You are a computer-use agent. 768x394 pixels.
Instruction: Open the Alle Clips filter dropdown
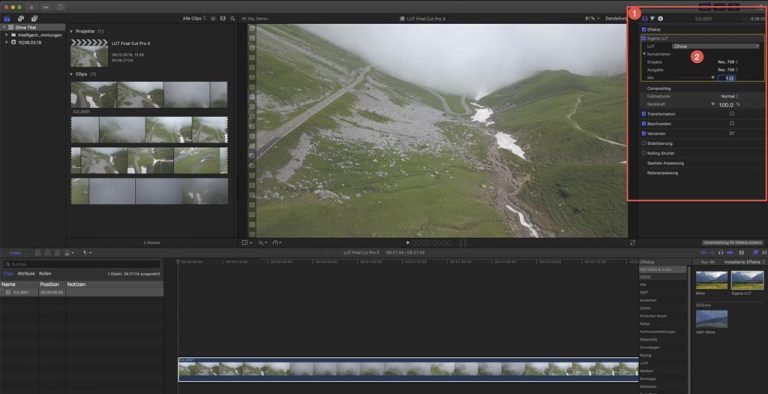pos(194,19)
